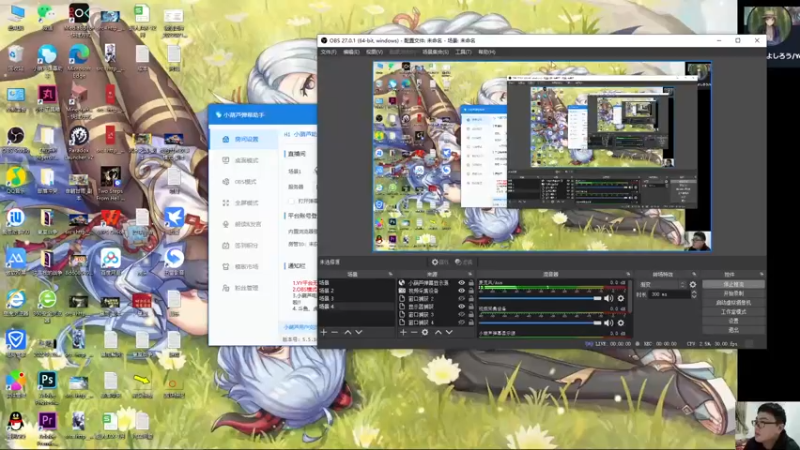Open transition properties gear icon

tap(692, 284)
